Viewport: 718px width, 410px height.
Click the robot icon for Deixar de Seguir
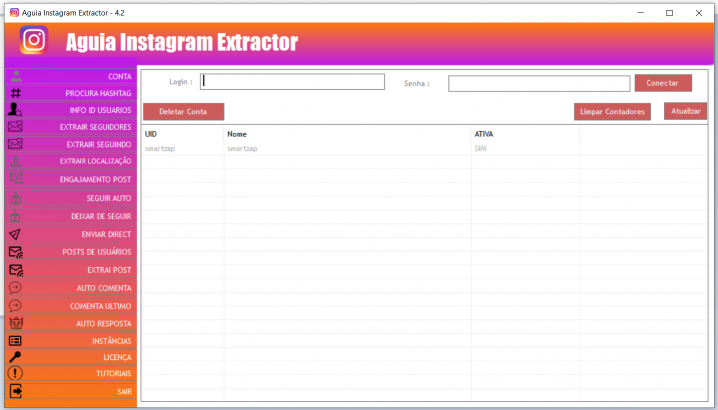15,216
